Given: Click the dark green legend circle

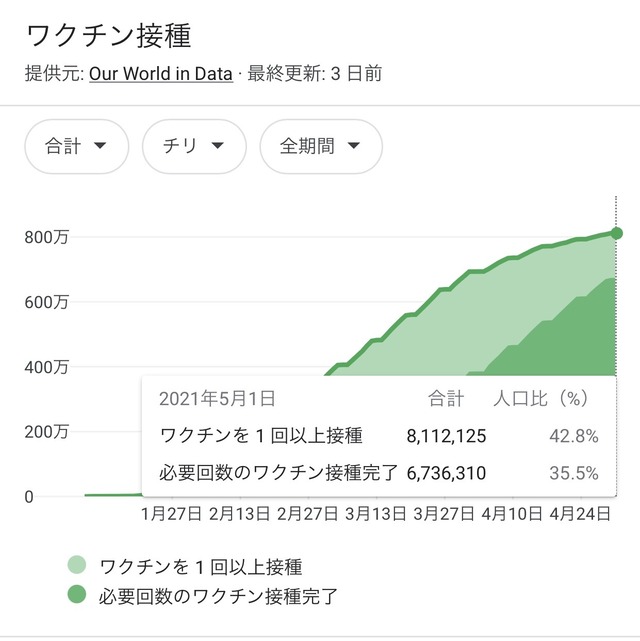Looking at the screenshot, I should pyautogui.click(x=78, y=597).
